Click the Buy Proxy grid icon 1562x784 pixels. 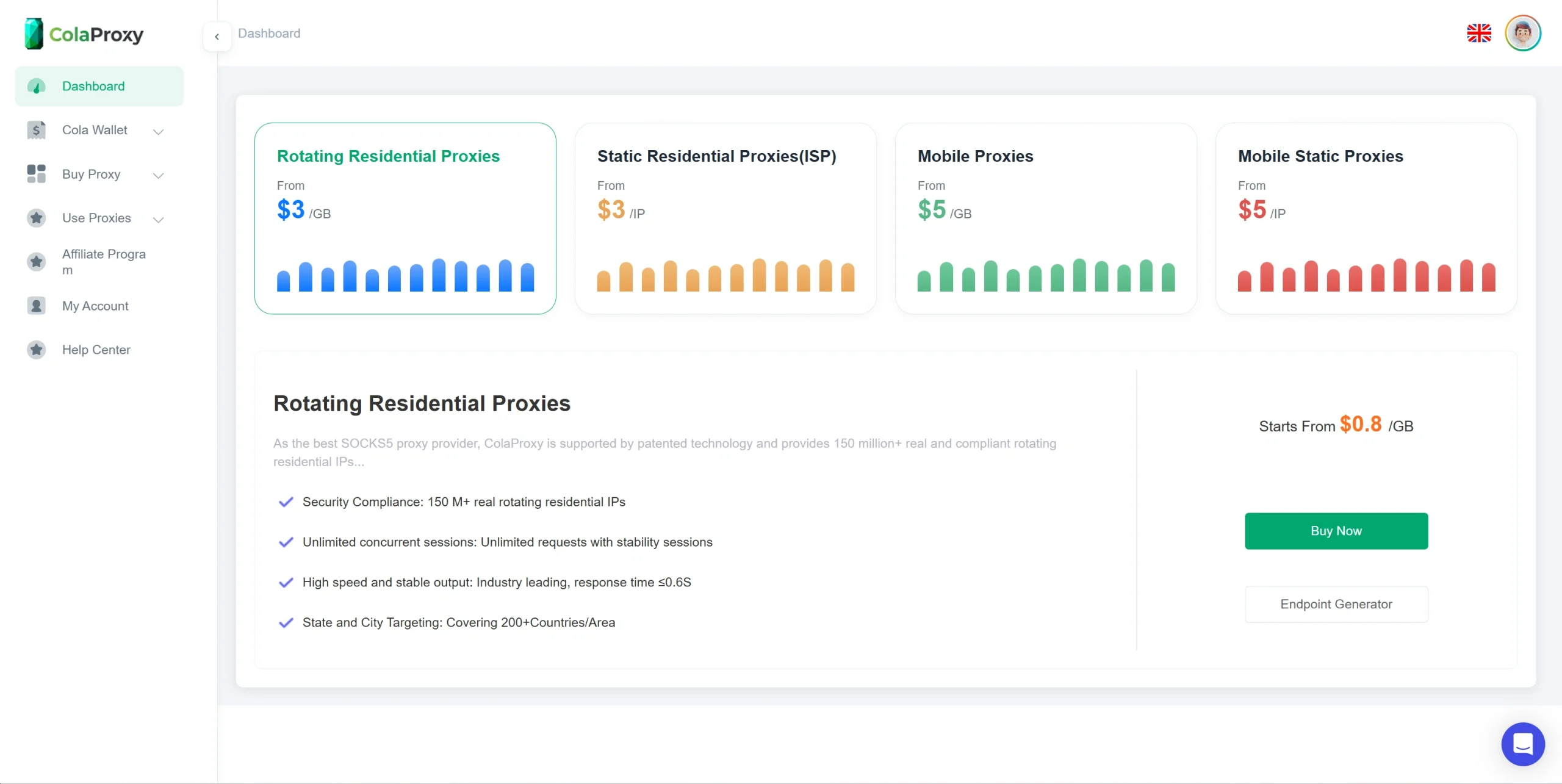pyautogui.click(x=37, y=174)
